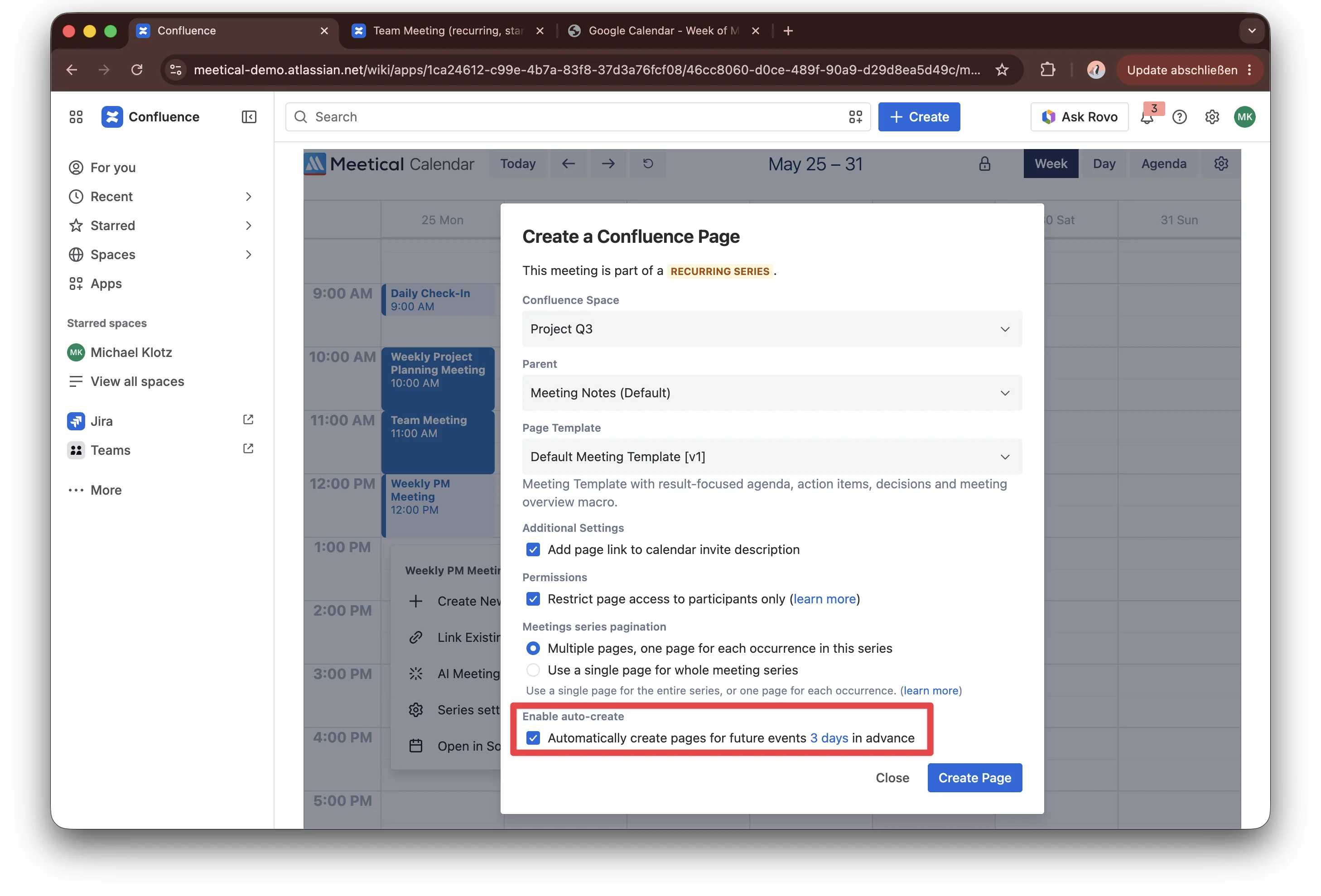Open View all spaces
Screen dimensions: 1321x896
coord(160,381)
